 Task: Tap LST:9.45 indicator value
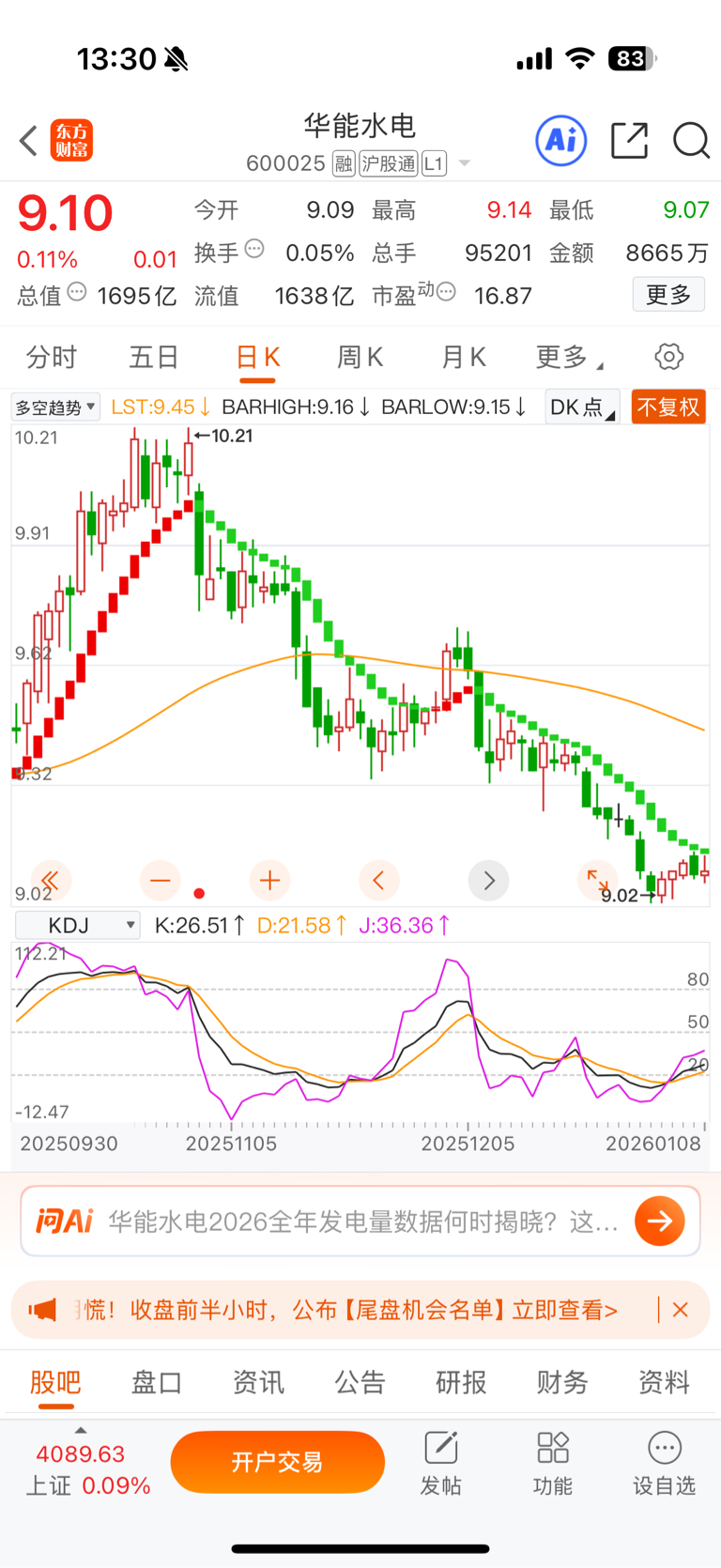pos(161,407)
